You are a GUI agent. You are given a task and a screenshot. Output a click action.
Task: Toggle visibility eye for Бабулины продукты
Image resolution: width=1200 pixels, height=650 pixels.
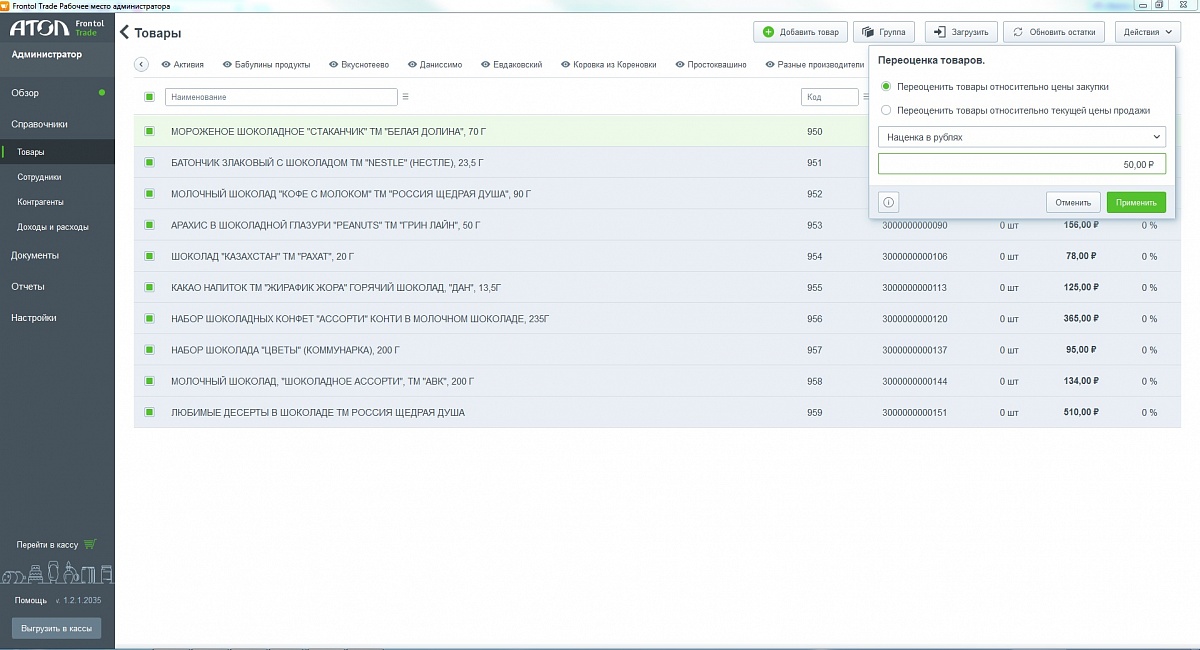tap(227, 65)
